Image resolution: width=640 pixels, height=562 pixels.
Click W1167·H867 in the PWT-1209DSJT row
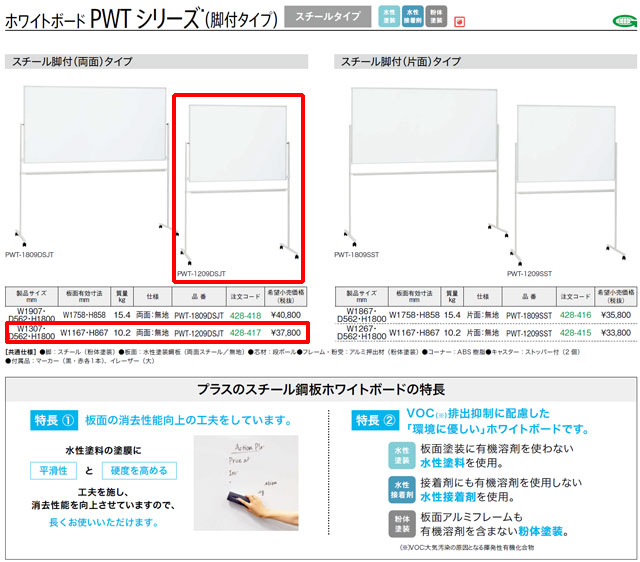84,333
